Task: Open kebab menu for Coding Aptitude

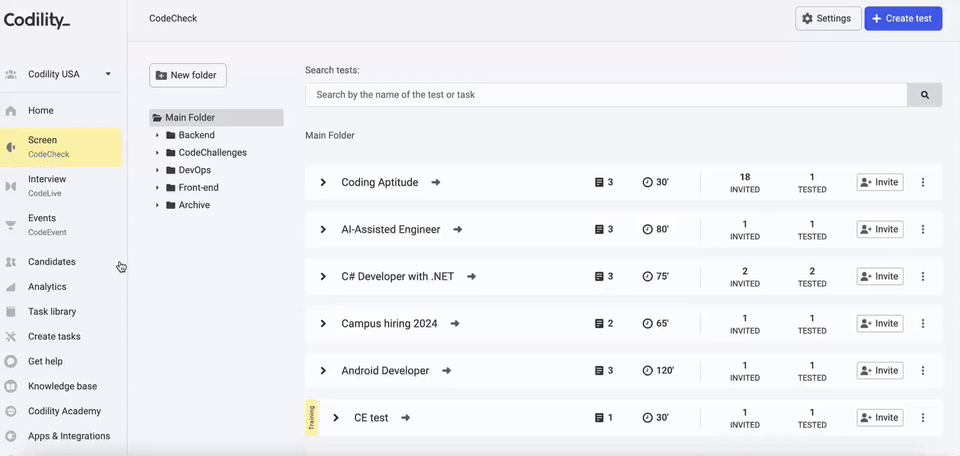Action: tap(923, 182)
